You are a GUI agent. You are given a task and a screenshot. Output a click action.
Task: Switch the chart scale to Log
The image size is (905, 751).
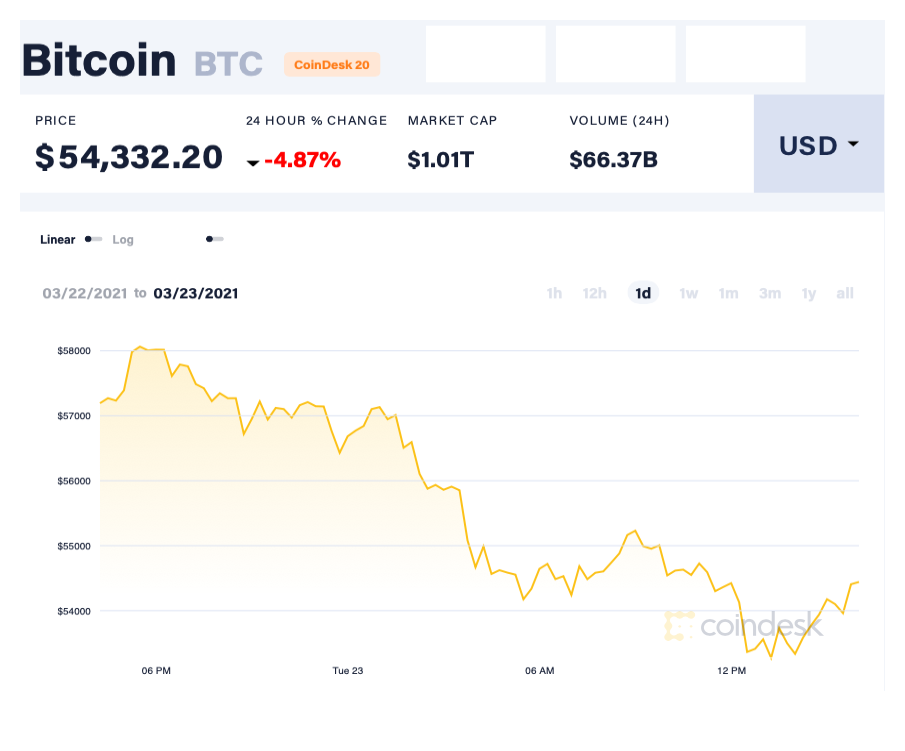click(x=122, y=240)
